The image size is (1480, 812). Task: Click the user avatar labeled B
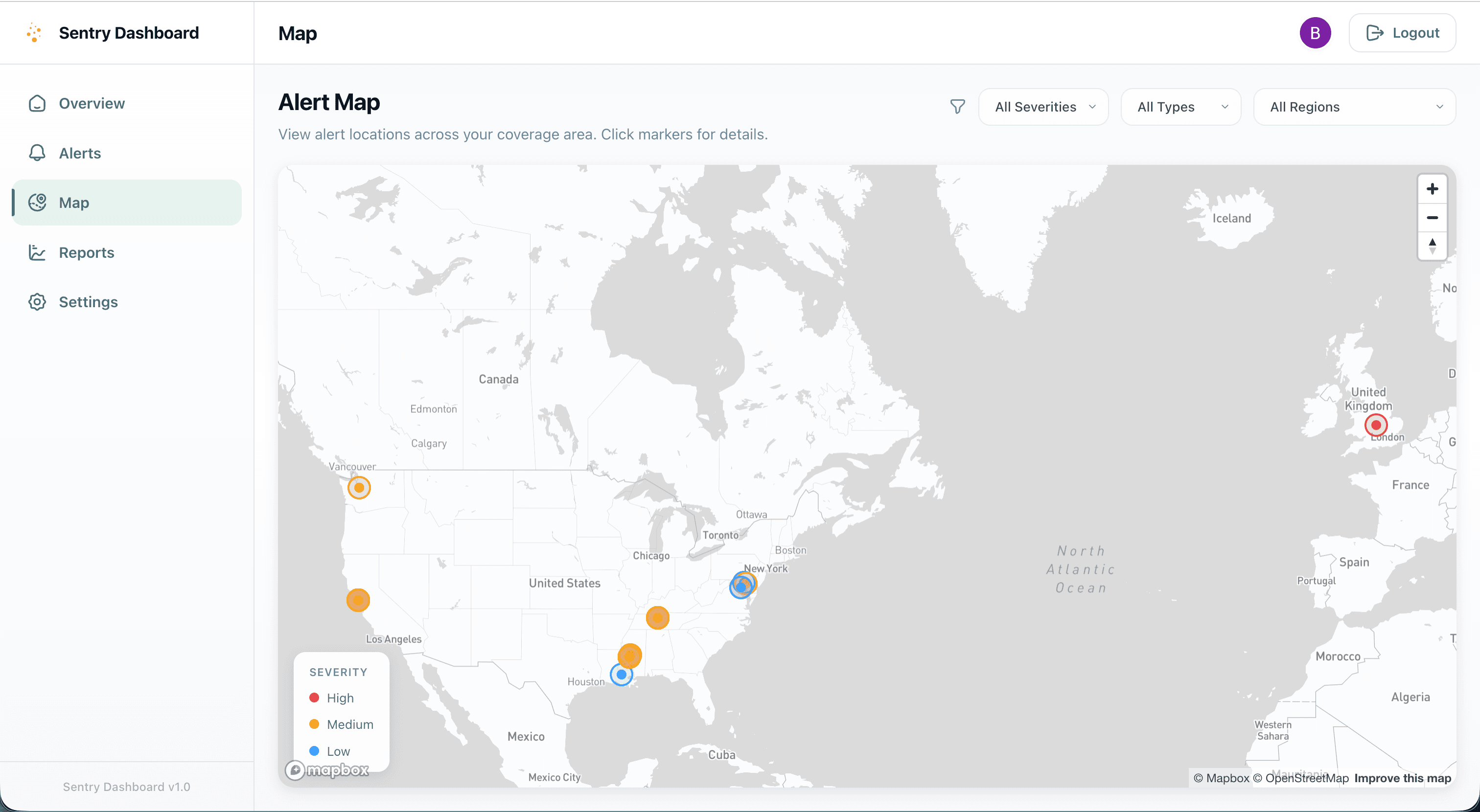tap(1316, 33)
